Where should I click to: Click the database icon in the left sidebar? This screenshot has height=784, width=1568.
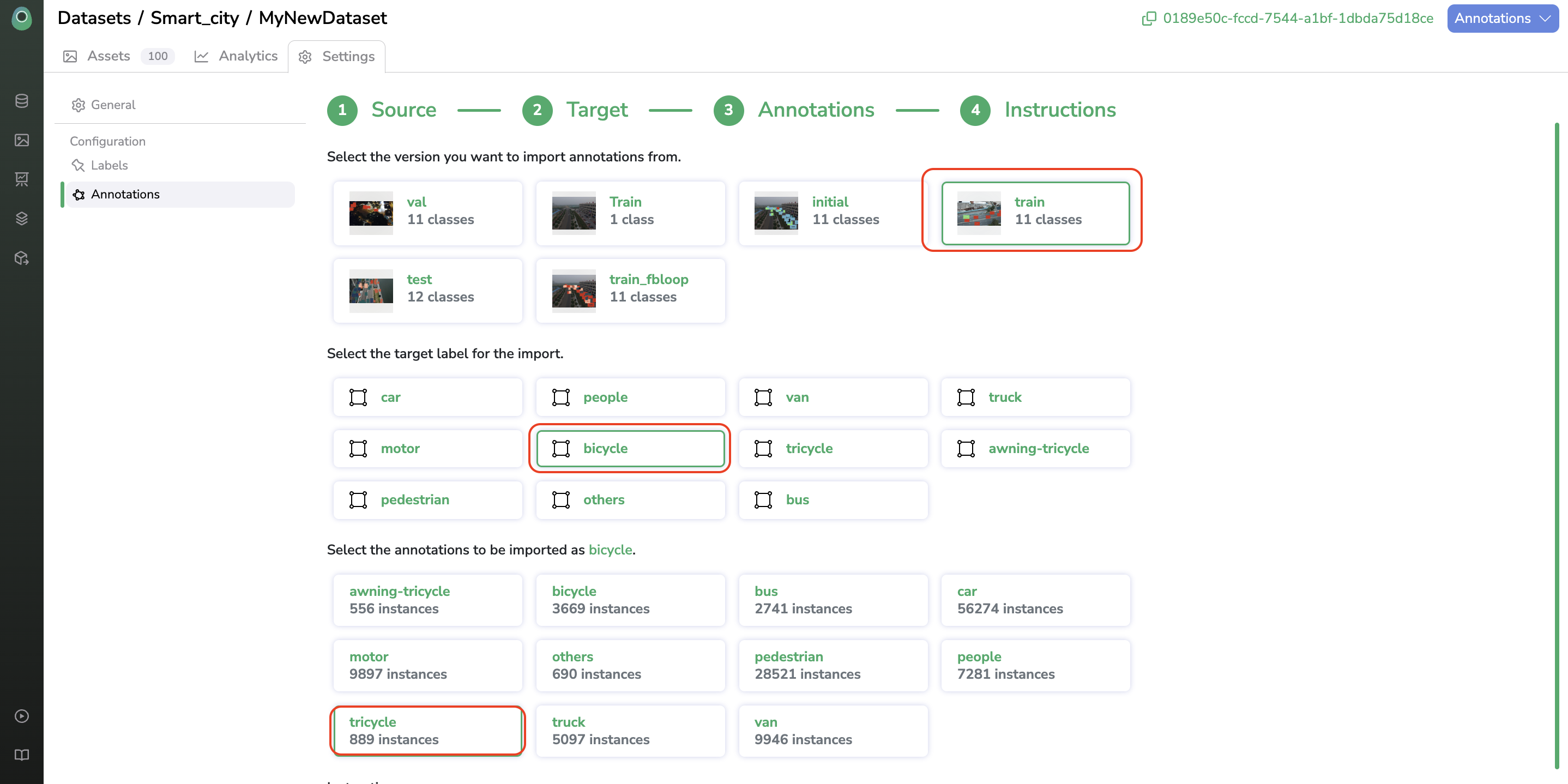pos(22,101)
